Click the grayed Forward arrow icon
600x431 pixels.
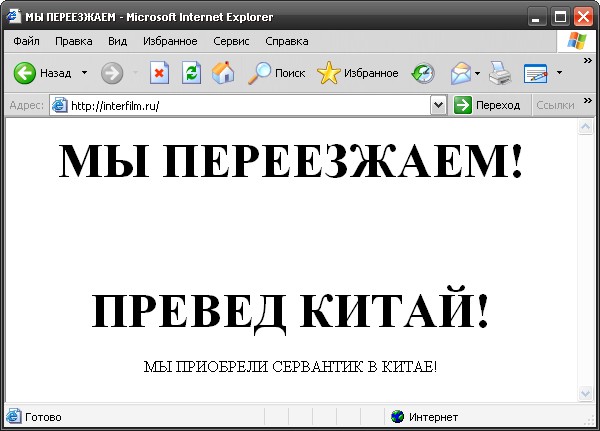pos(112,73)
